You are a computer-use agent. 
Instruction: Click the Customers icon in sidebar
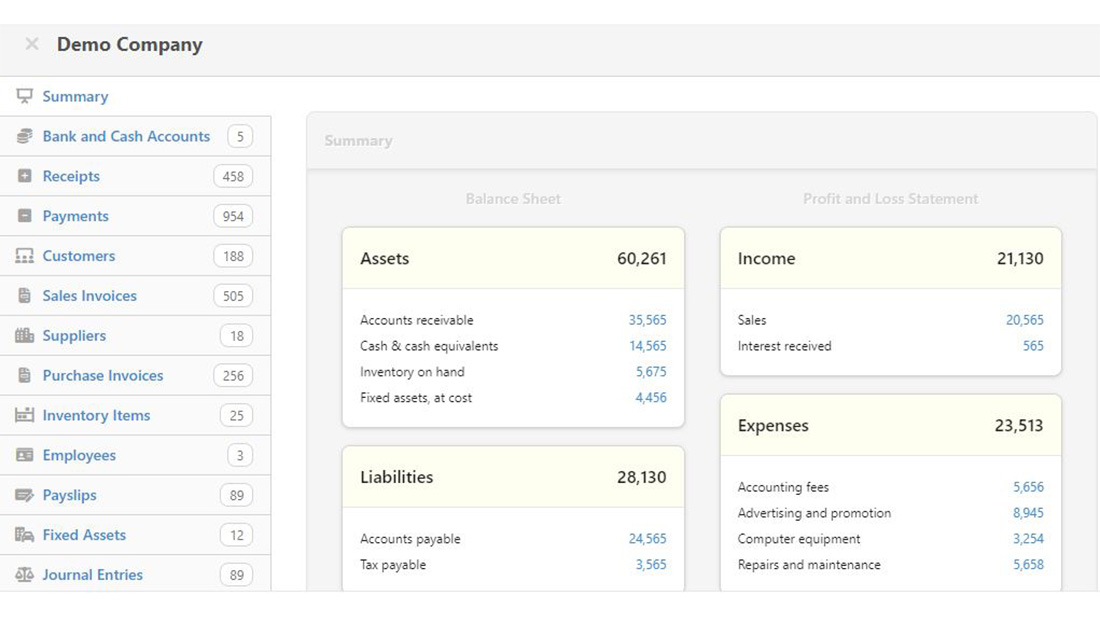pyautogui.click(x=25, y=256)
